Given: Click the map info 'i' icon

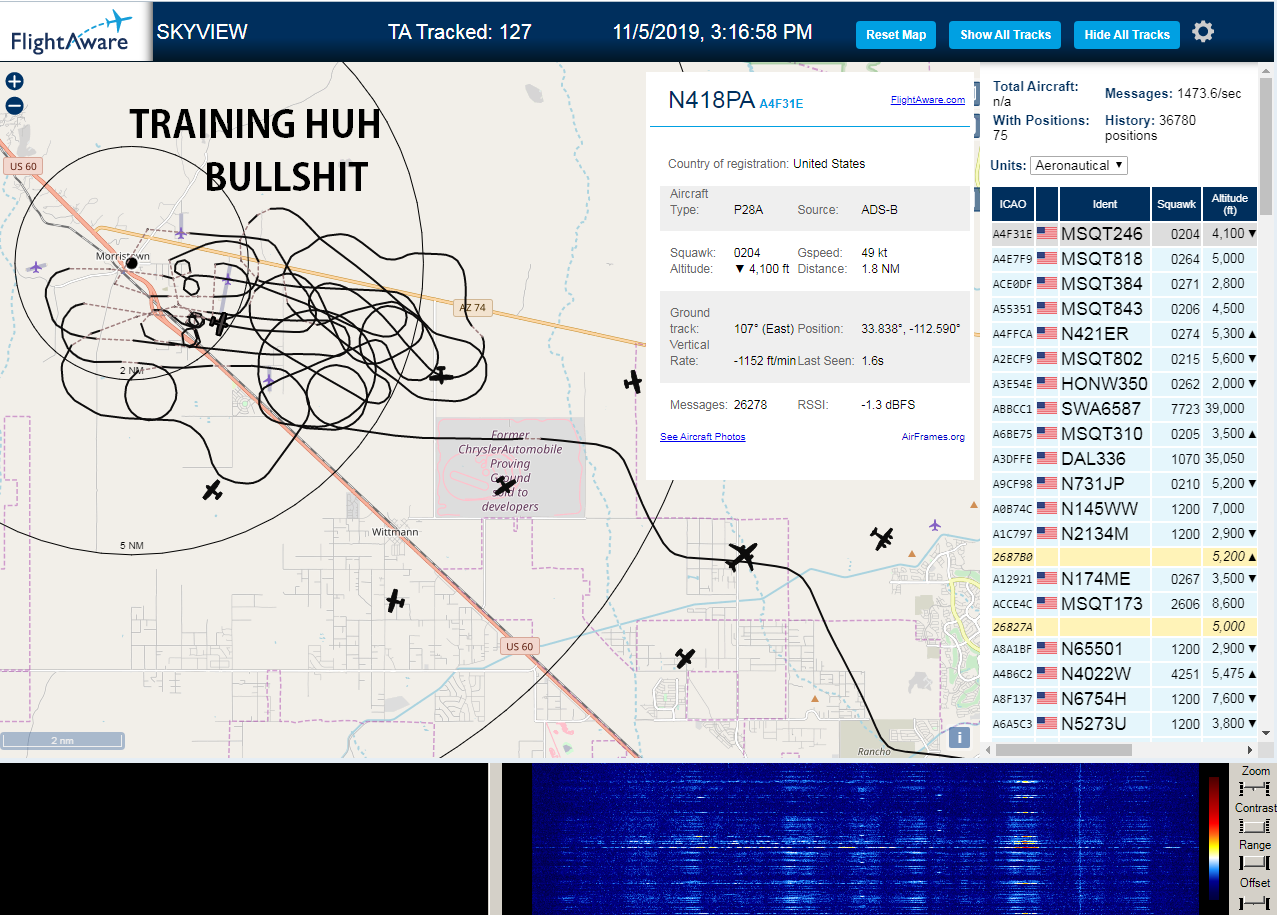Looking at the screenshot, I should click(959, 738).
